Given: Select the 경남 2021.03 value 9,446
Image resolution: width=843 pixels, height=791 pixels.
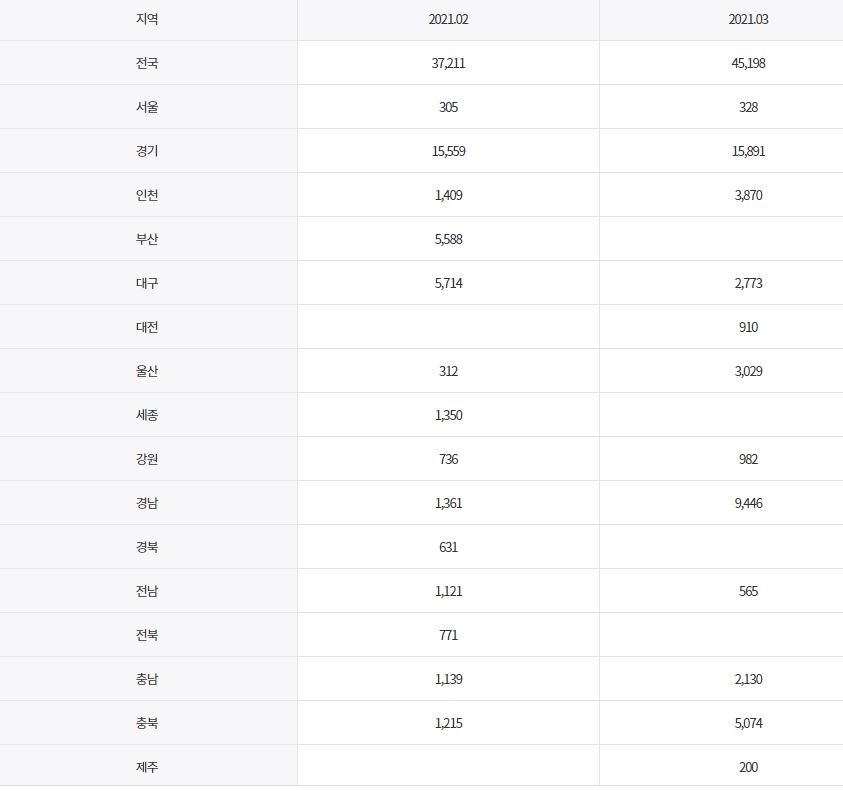Looking at the screenshot, I should (x=749, y=503).
